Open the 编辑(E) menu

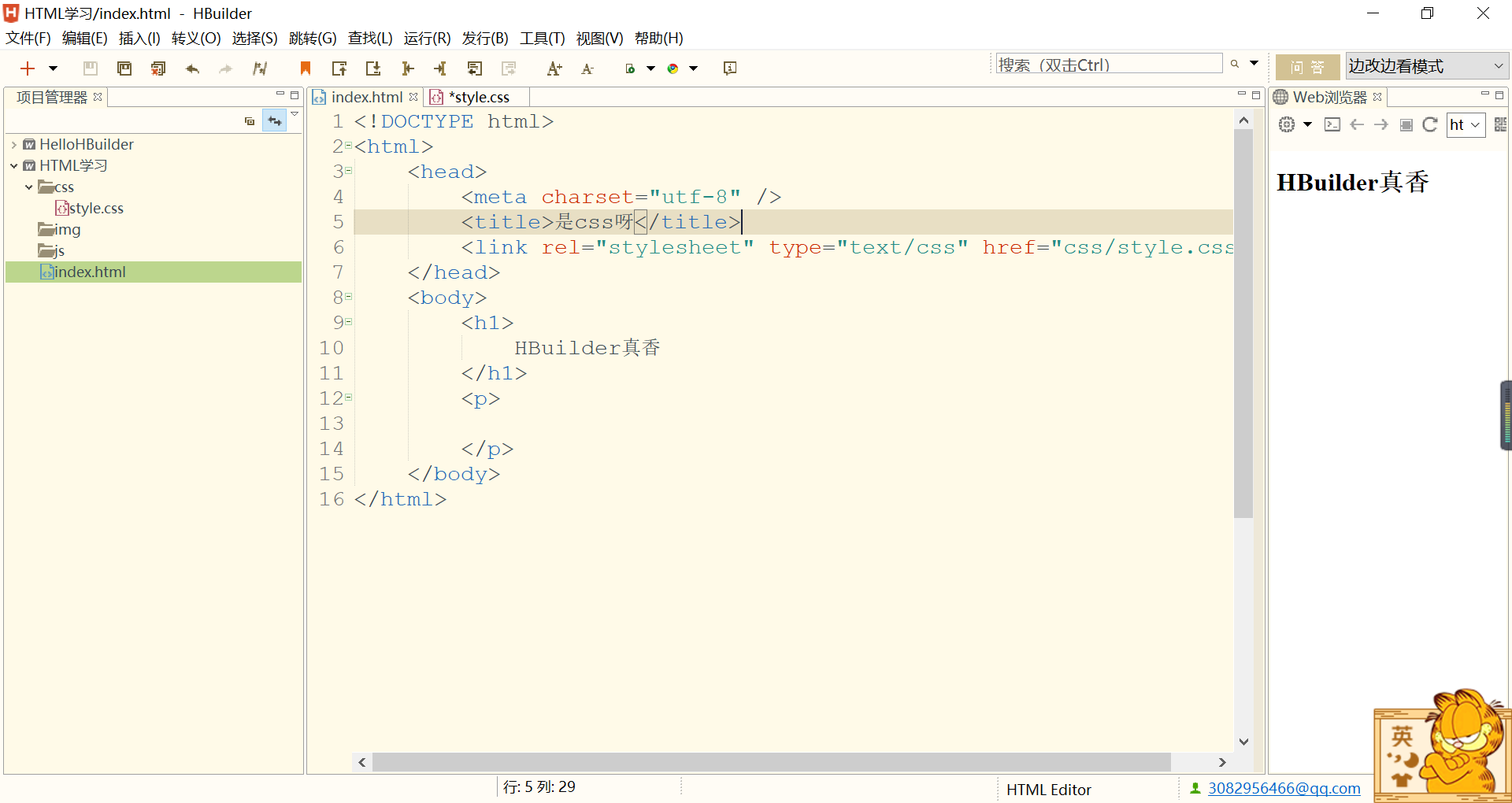click(x=84, y=38)
